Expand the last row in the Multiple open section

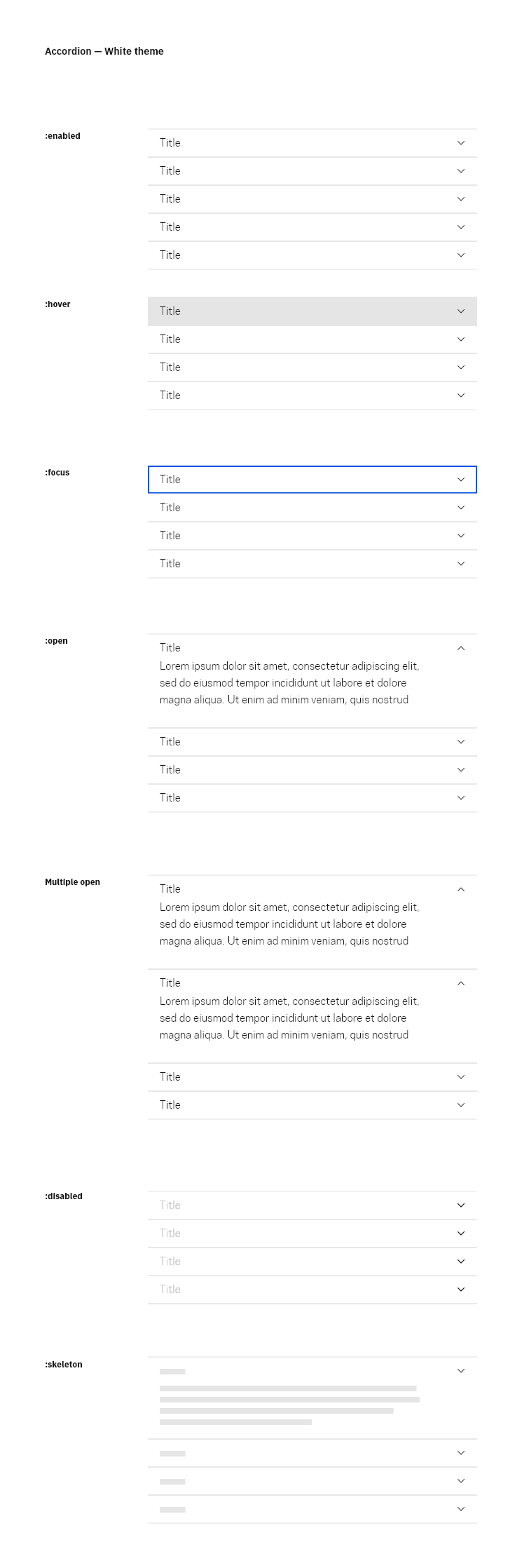pos(461,1105)
